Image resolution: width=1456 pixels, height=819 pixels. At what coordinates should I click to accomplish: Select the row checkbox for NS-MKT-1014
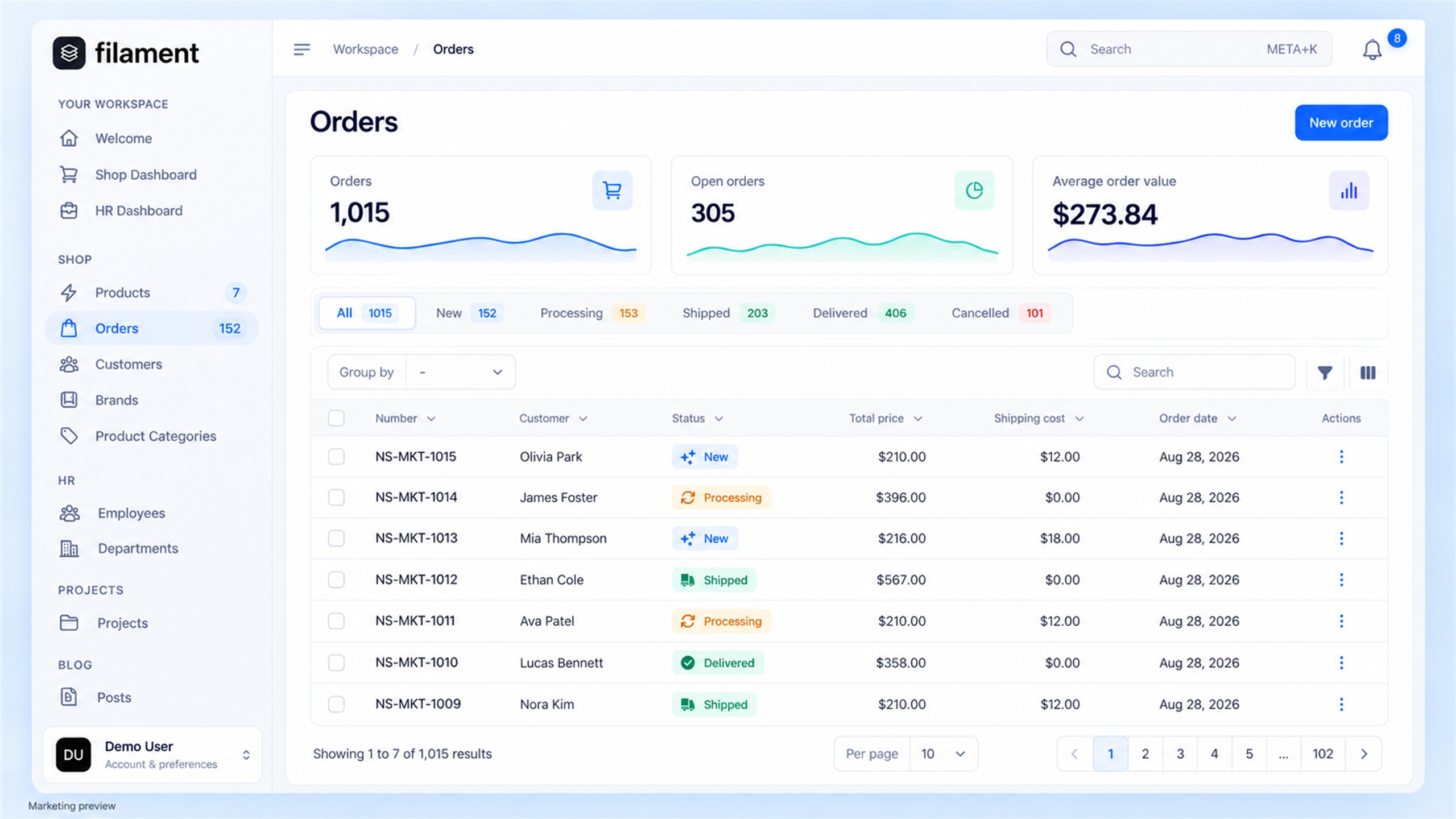(336, 497)
